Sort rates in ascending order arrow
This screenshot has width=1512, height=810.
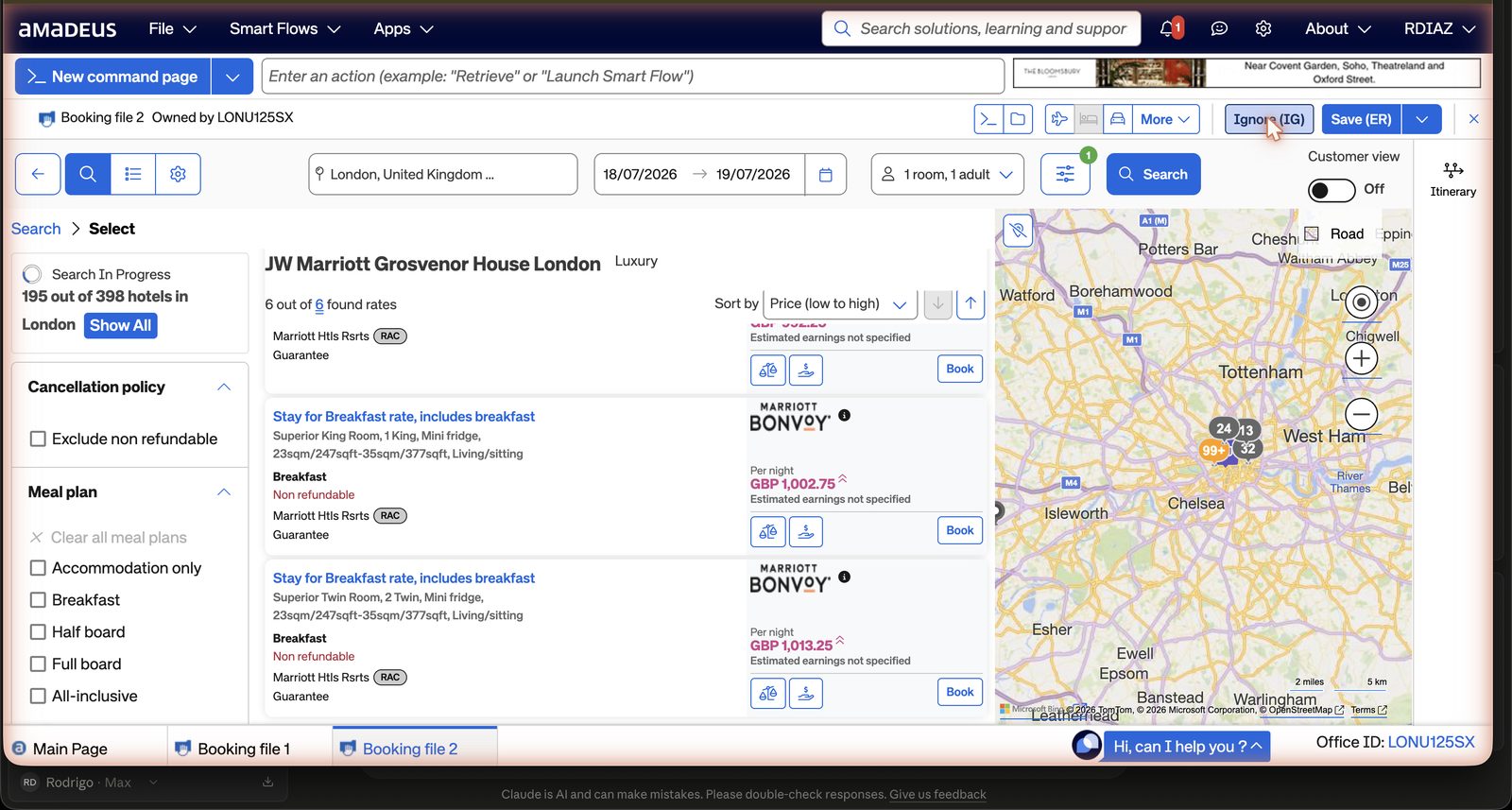coord(971,303)
